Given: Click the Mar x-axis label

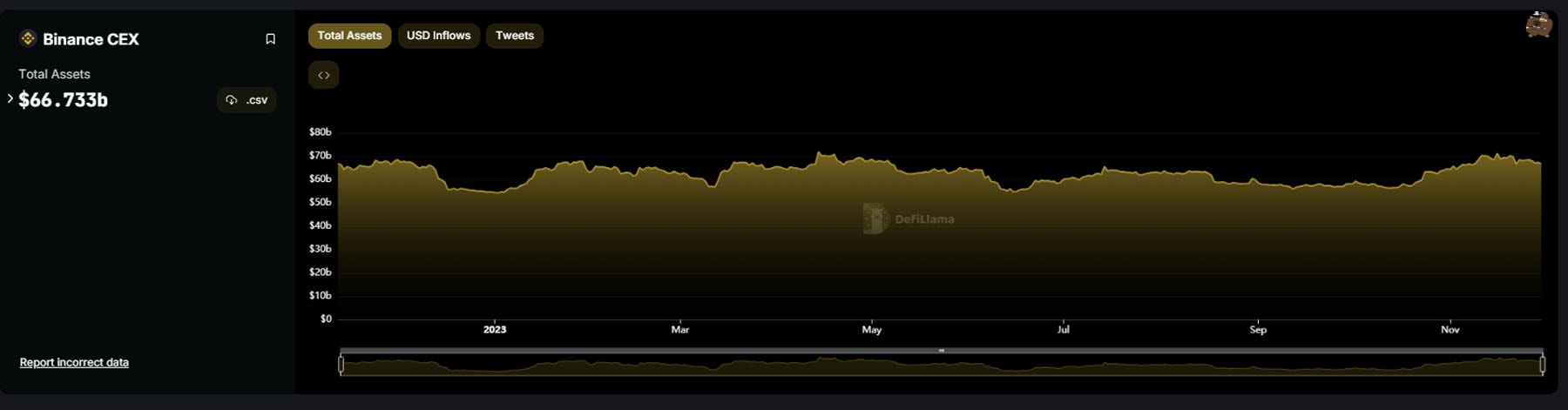Looking at the screenshot, I should 680,329.
